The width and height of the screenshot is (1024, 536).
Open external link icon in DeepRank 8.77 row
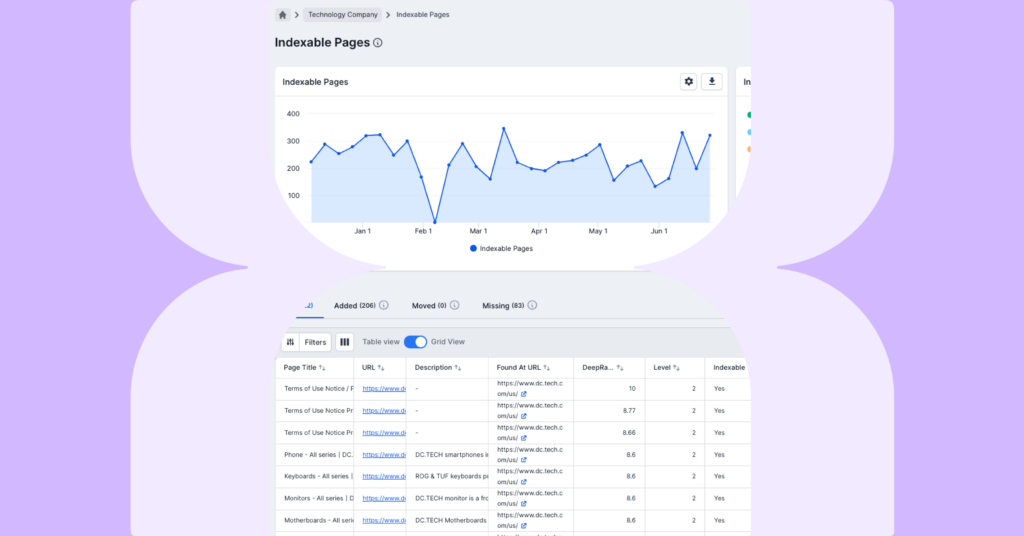[x=524, y=416]
